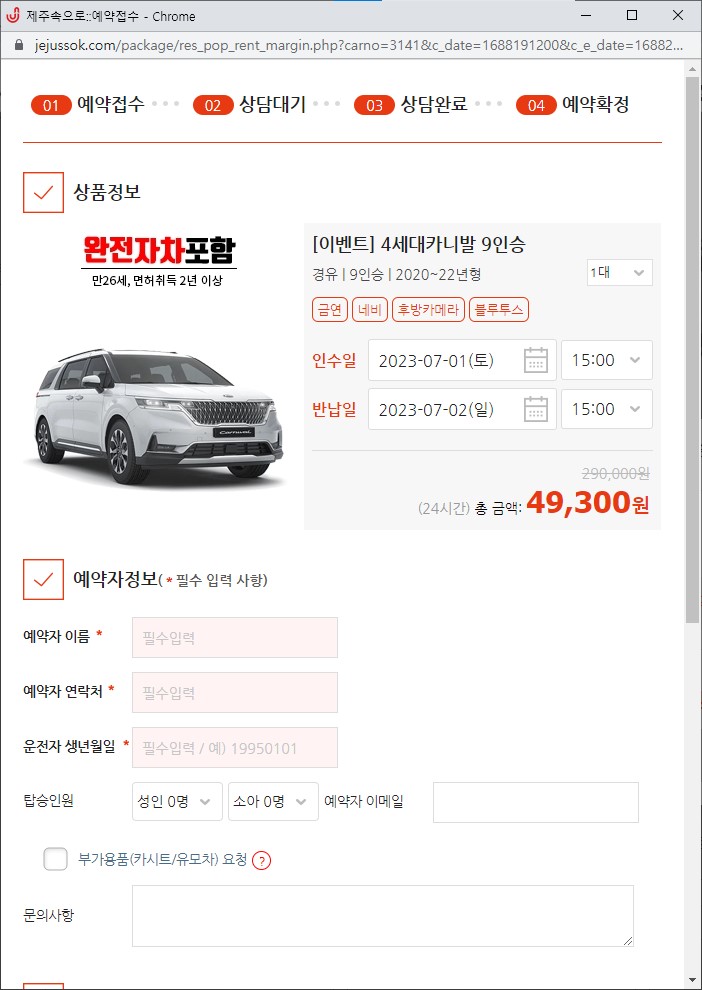Screen dimensions: 702x990
Task: Expand the 소아 0명 passenger dropdown
Action: tap(273, 801)
